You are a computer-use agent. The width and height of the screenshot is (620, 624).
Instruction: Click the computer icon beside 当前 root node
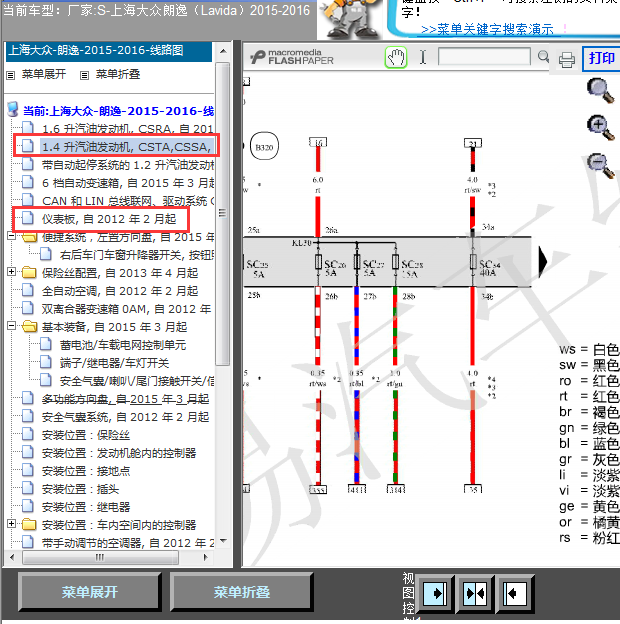tap(13, 109)
